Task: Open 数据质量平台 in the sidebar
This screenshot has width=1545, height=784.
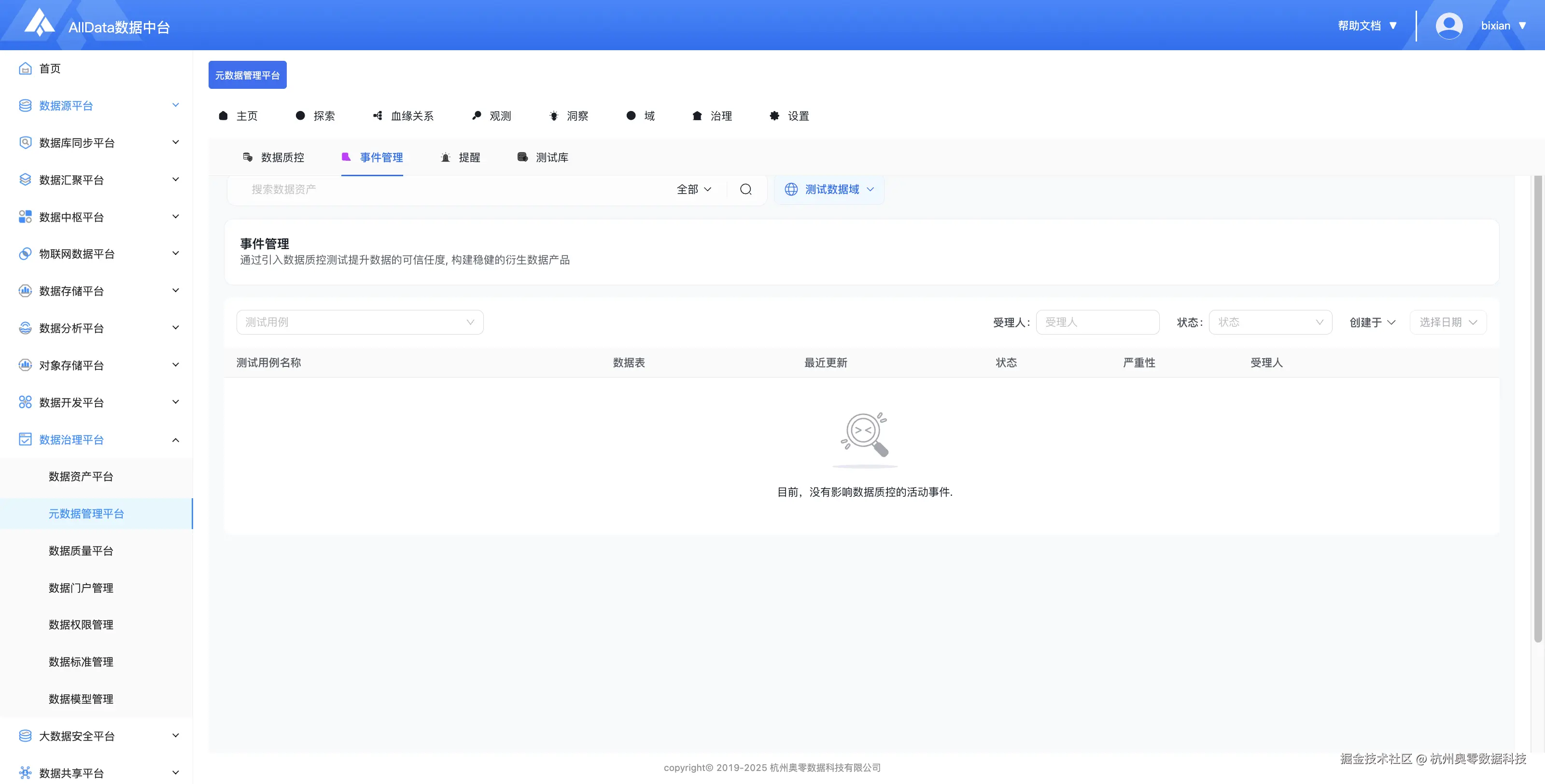Action: coord(81,551)
